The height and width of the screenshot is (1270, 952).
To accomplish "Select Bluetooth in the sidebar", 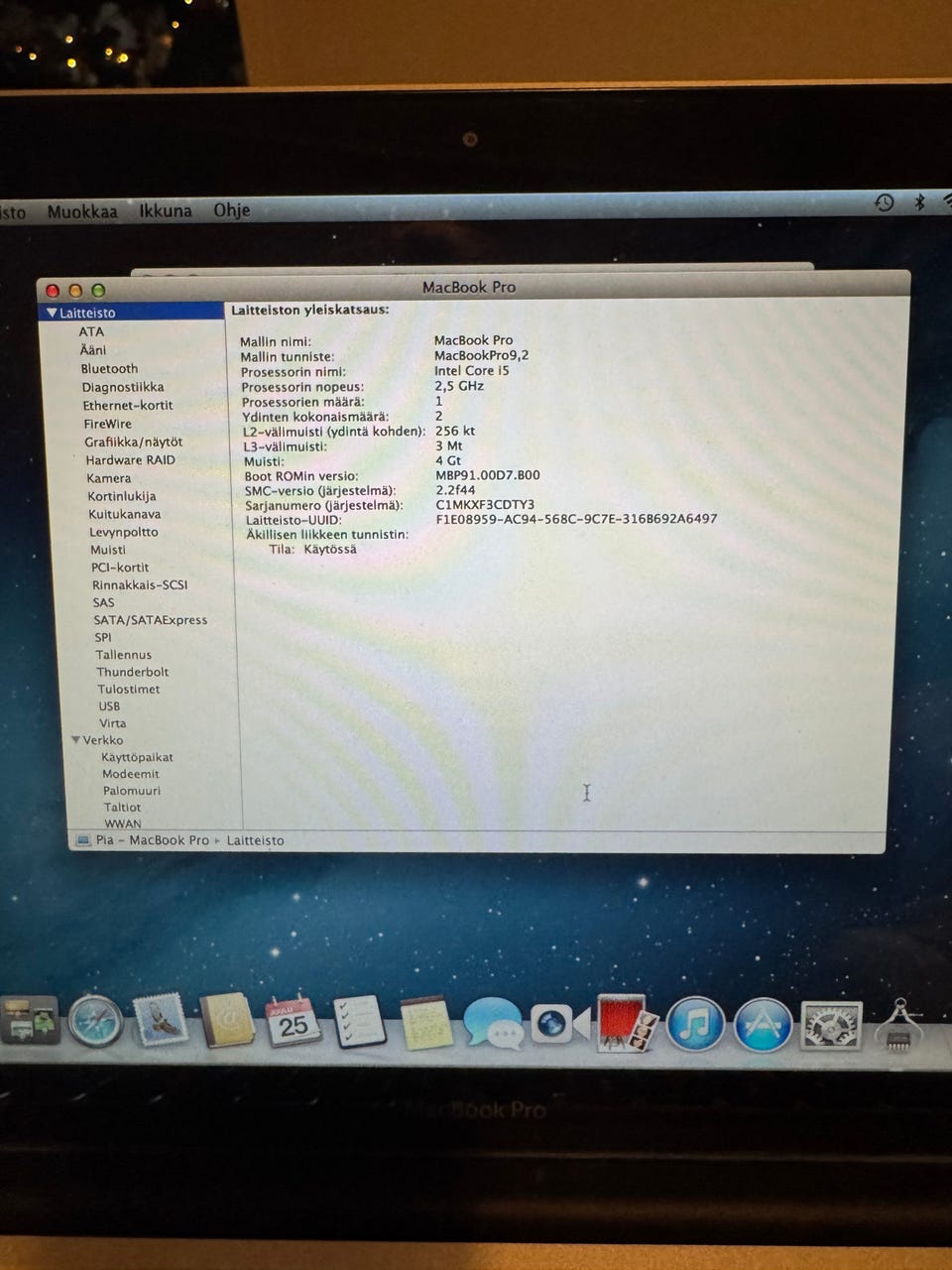I will point(109,369).
